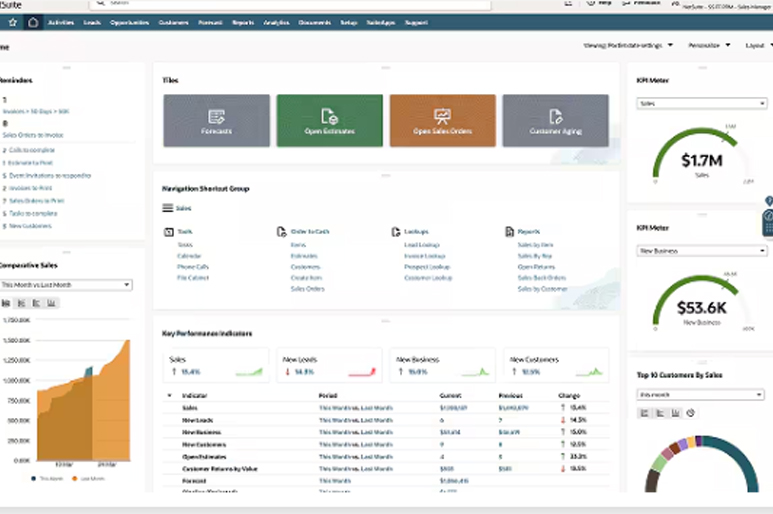This screenshot has height=514, width=773.
Task: Click the hamburger menu icon beside Sales
Action: [x=168, y=208]
